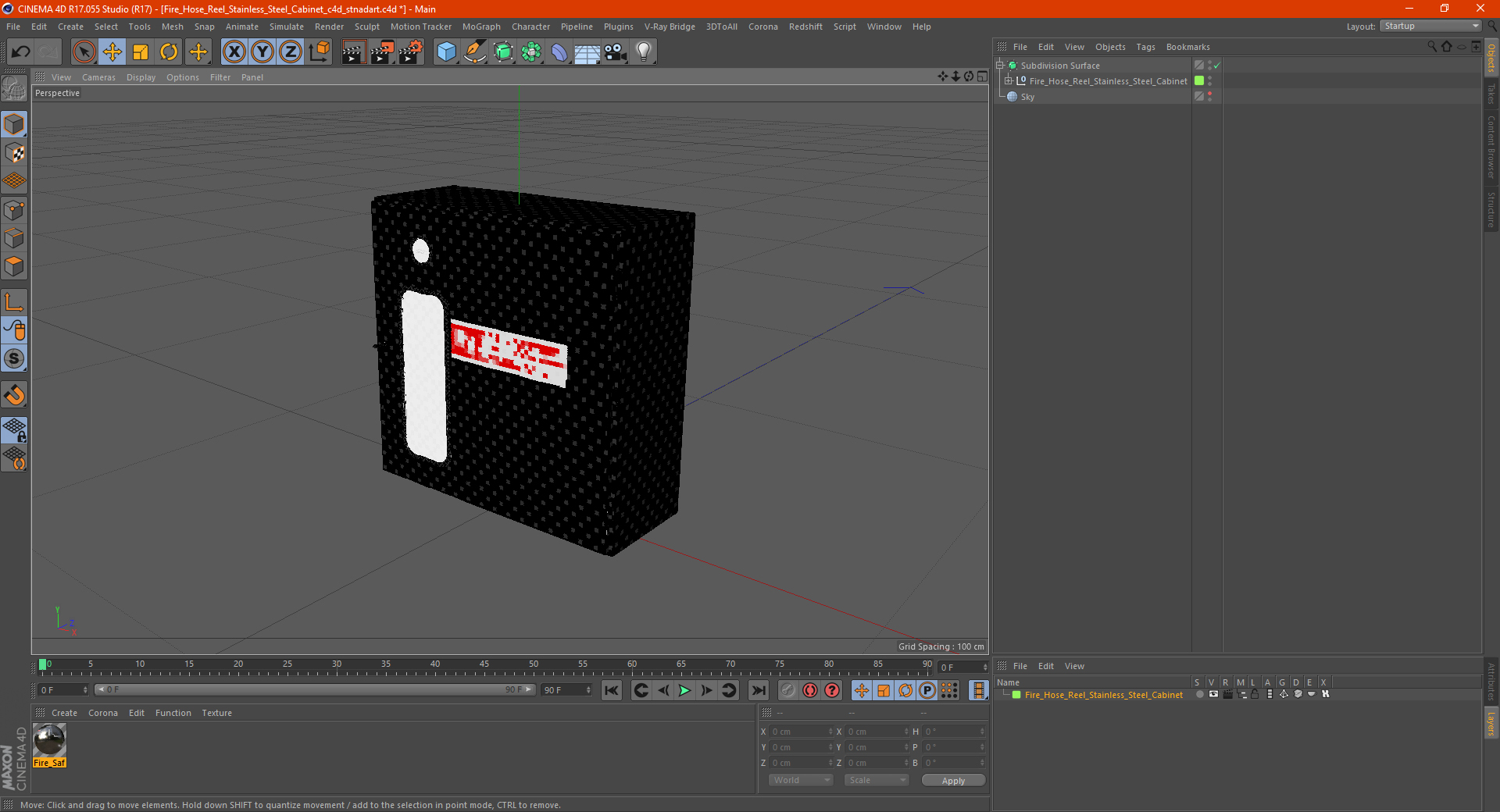Add a Floor environment object icon
The height and width of the screenshot is (812, 1500).
587,52
